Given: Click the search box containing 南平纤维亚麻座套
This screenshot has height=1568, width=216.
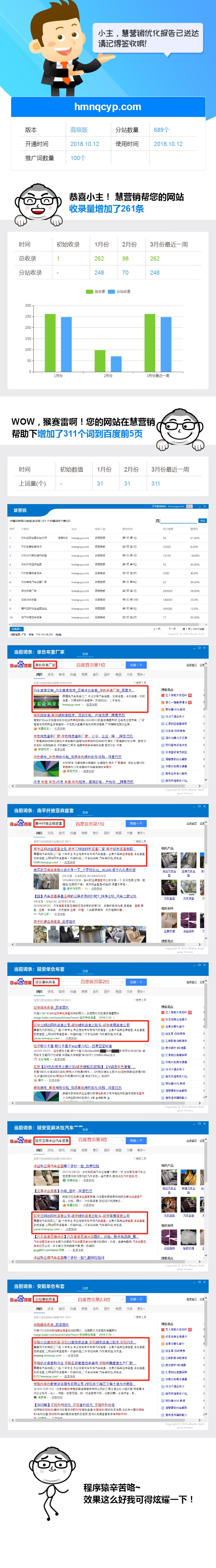Looking at the screenshot, I should [49, 824].
